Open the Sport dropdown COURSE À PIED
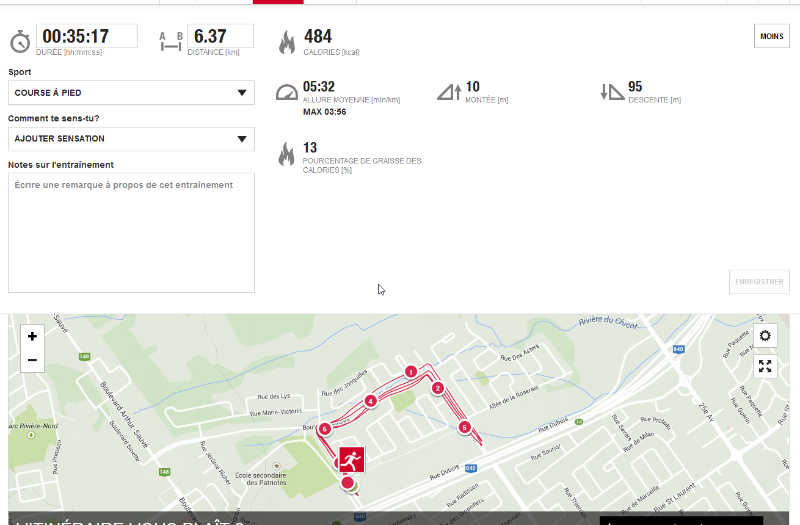The image size is (800, 525). [x=131, y=93]
